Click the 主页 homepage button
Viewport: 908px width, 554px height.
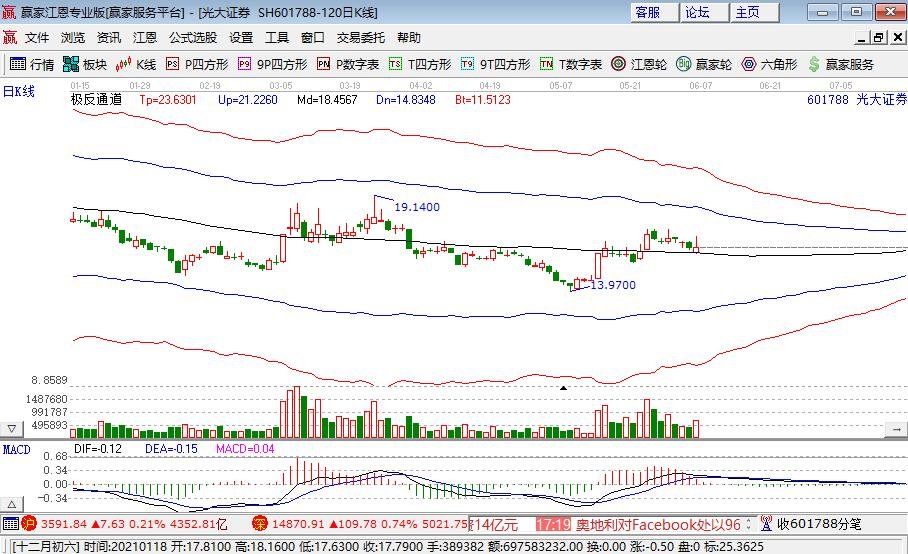pyautogui.click(x=754, y=12)
